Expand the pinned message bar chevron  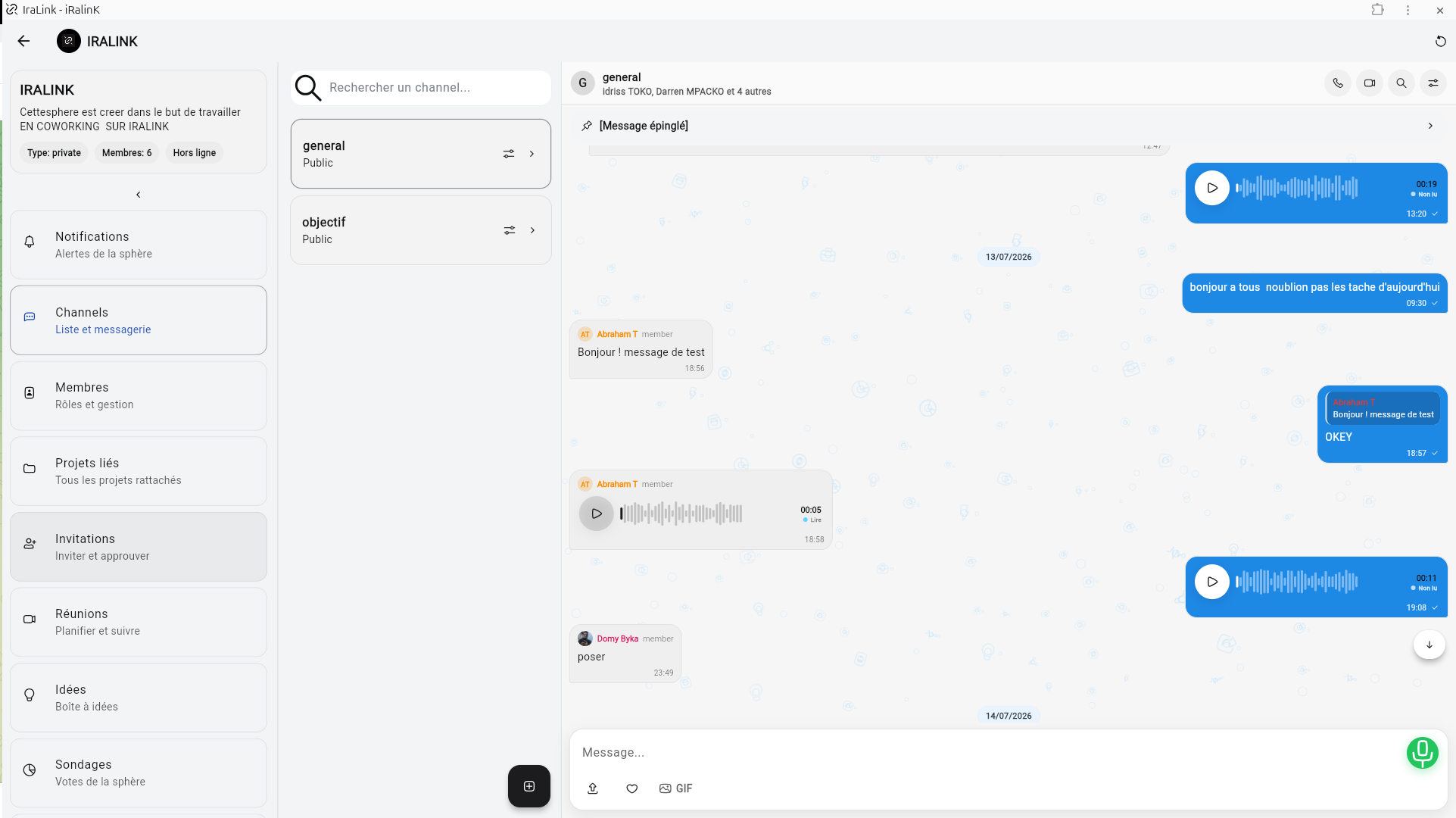click(x=1430, y=126)
